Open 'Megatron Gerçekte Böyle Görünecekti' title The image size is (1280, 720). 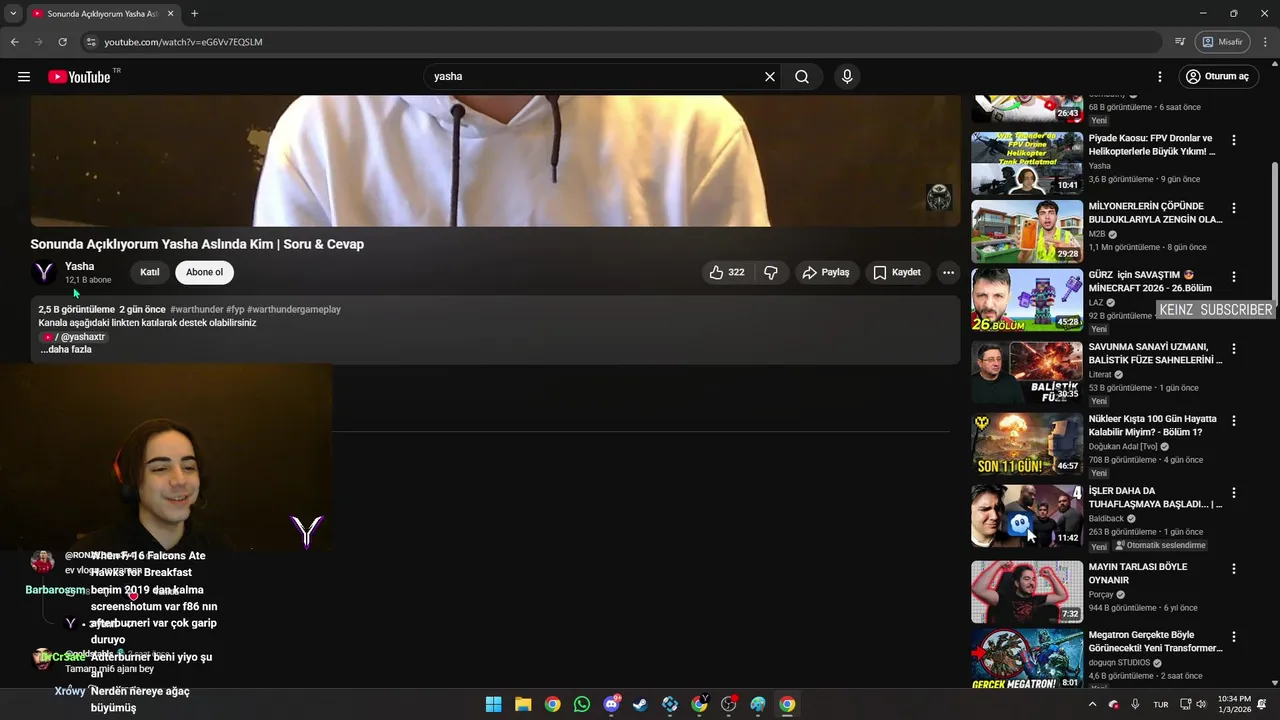tap(1155, 641)
